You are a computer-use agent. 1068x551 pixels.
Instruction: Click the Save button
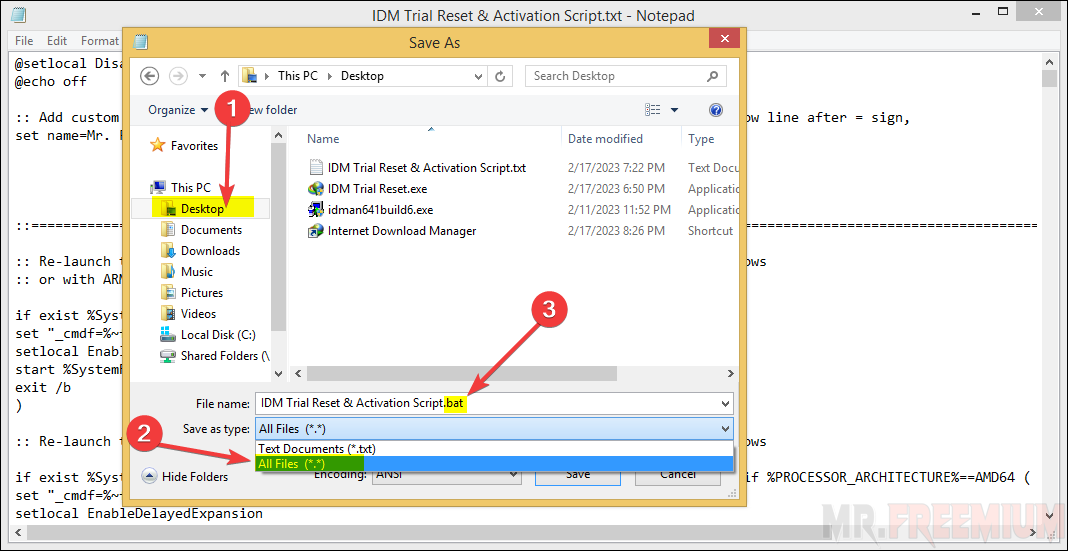click(x=578, y=475)
